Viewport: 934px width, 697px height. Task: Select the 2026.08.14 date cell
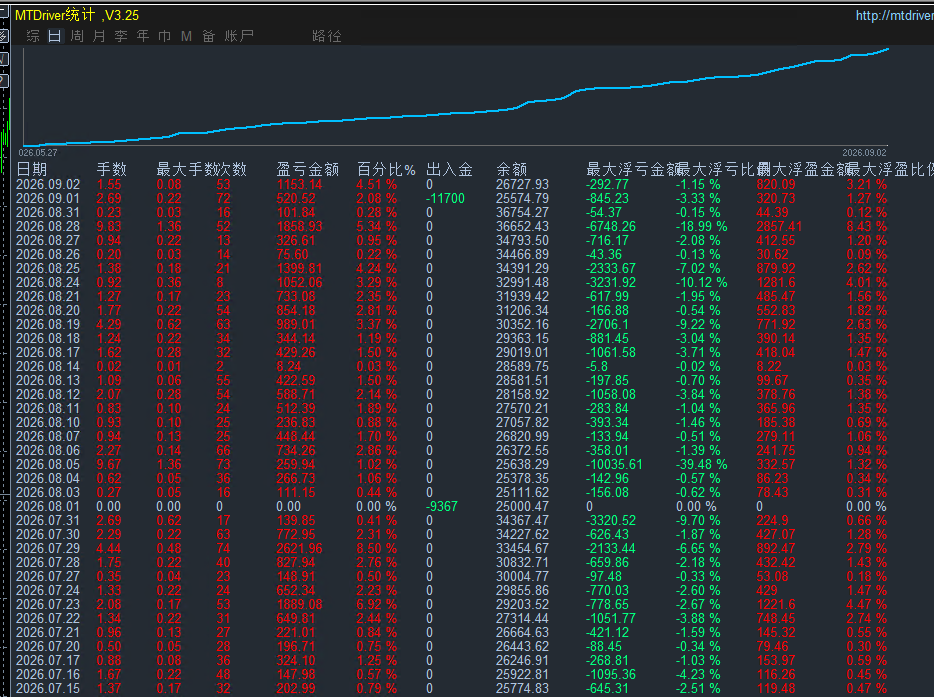coord(48,366)
